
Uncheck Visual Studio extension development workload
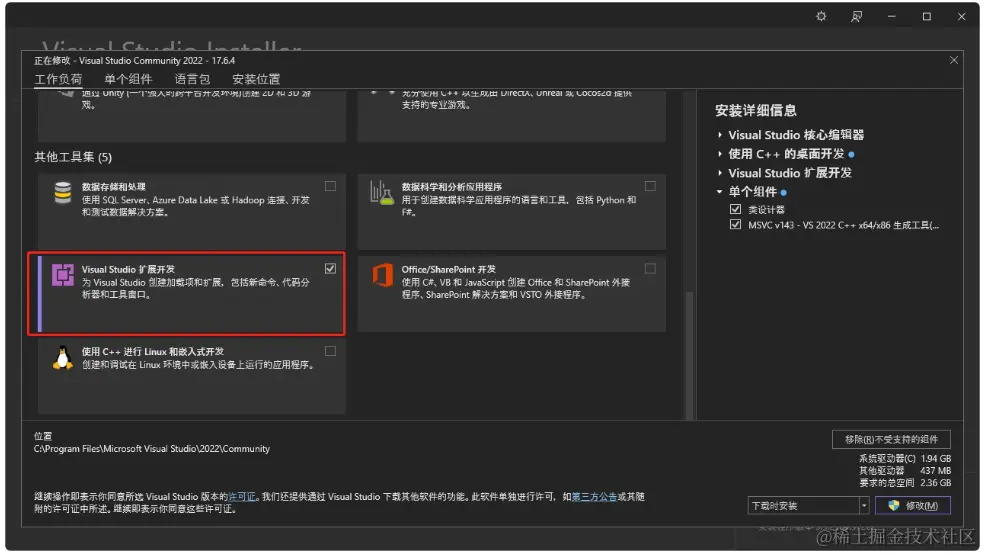click(x=330, y=268)
